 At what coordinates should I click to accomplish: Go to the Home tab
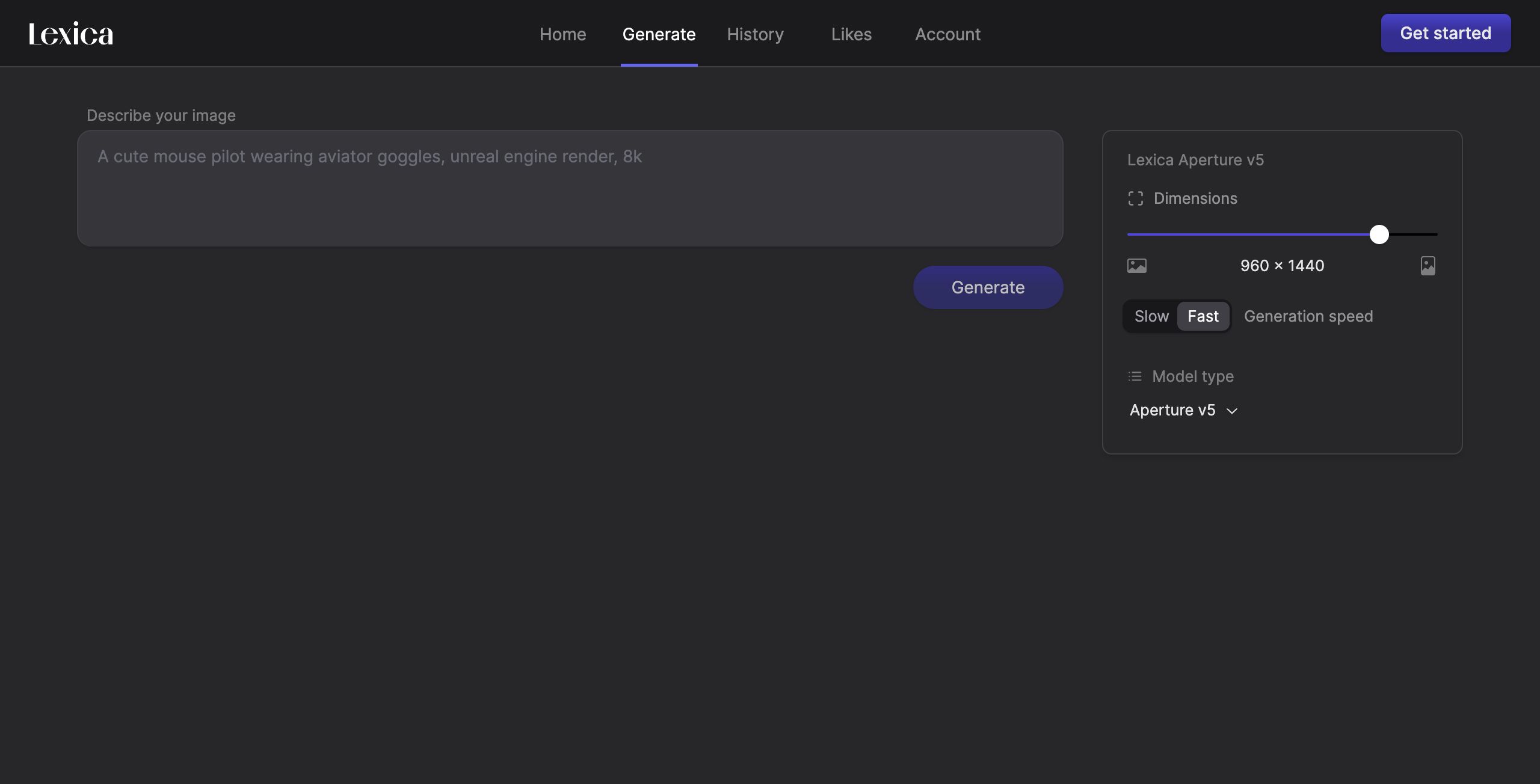tap(562, 34)
